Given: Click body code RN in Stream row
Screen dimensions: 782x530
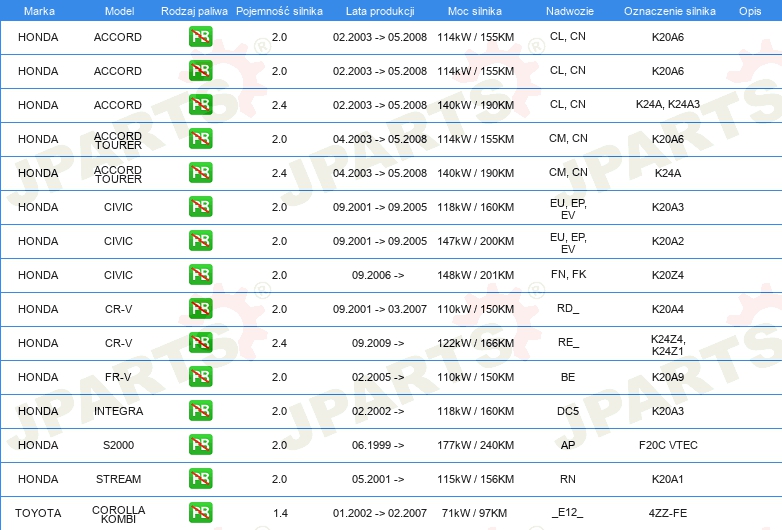Looking at the screenshot, I should pos(568,479).
